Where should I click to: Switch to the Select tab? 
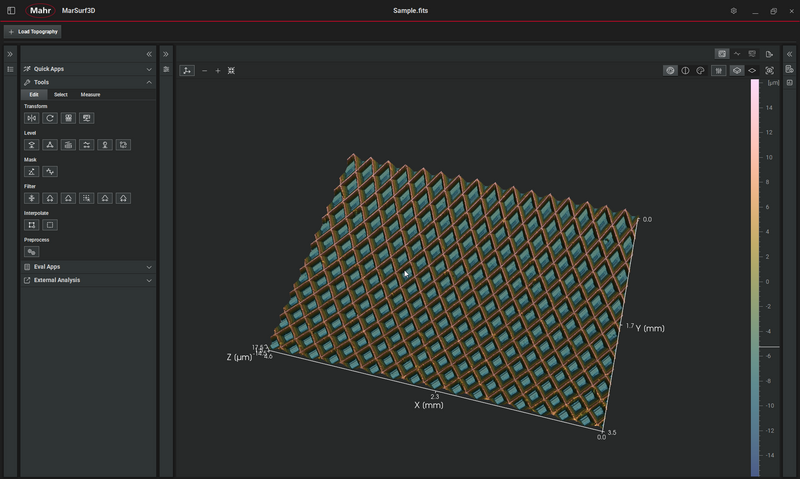61,95
